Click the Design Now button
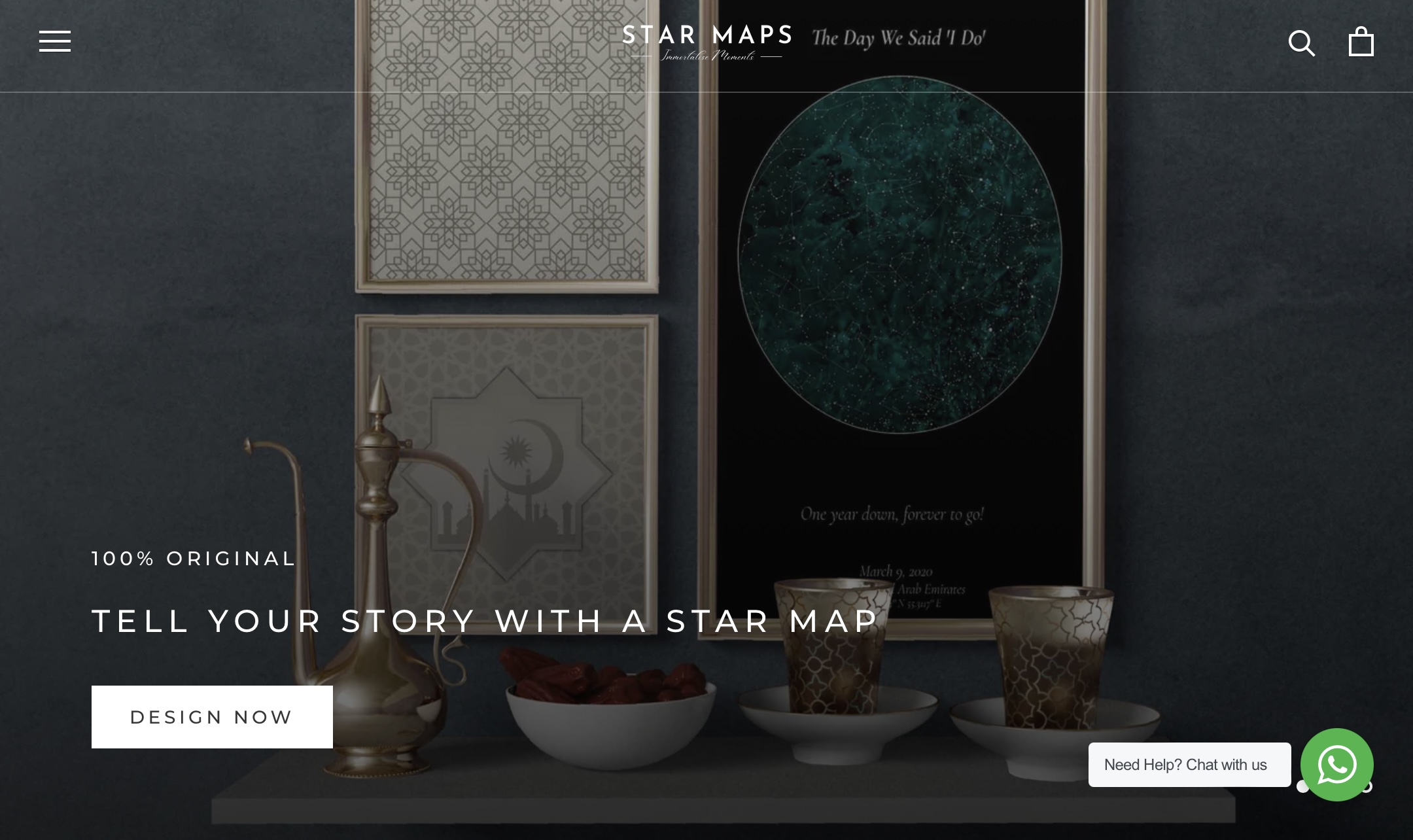 (x=212, y=717)
